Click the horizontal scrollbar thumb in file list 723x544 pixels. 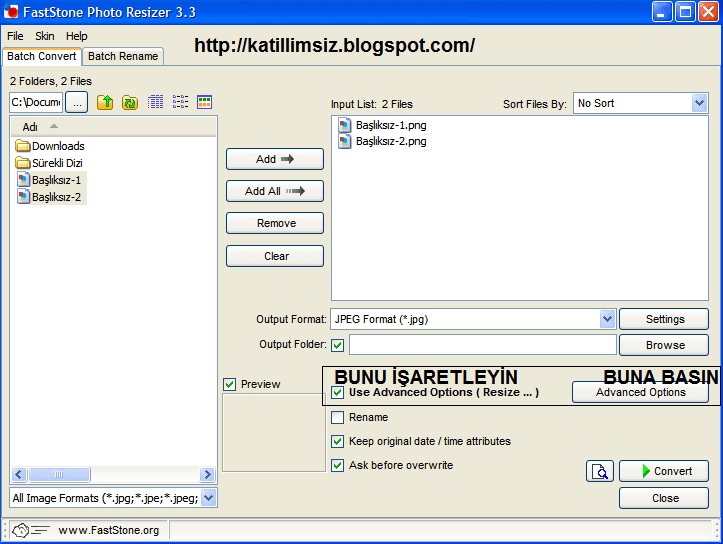click(x=59, y=474)
